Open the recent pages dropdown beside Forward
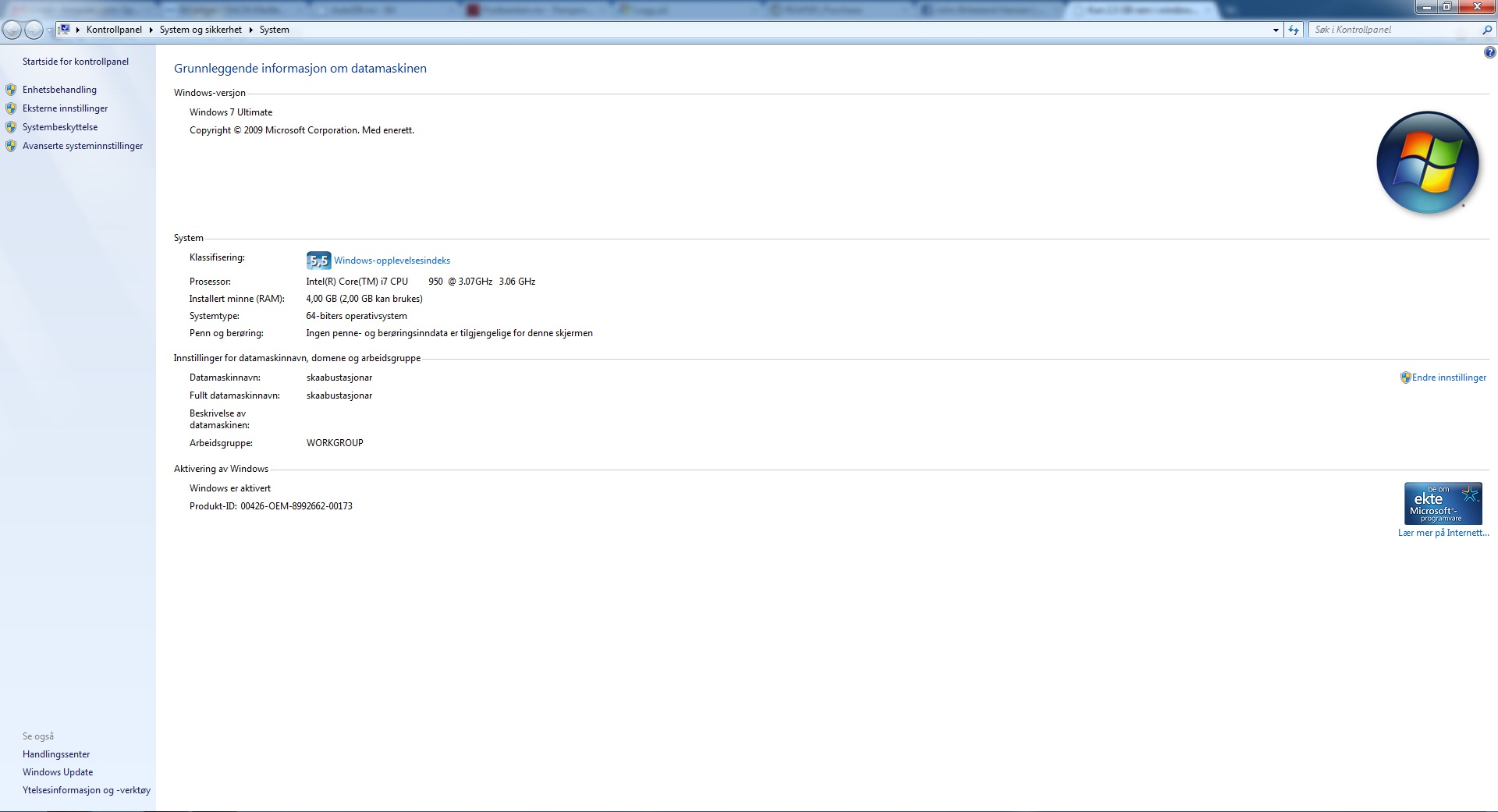The height and width of the screenshot is (812, 1498). coord(49,30)
